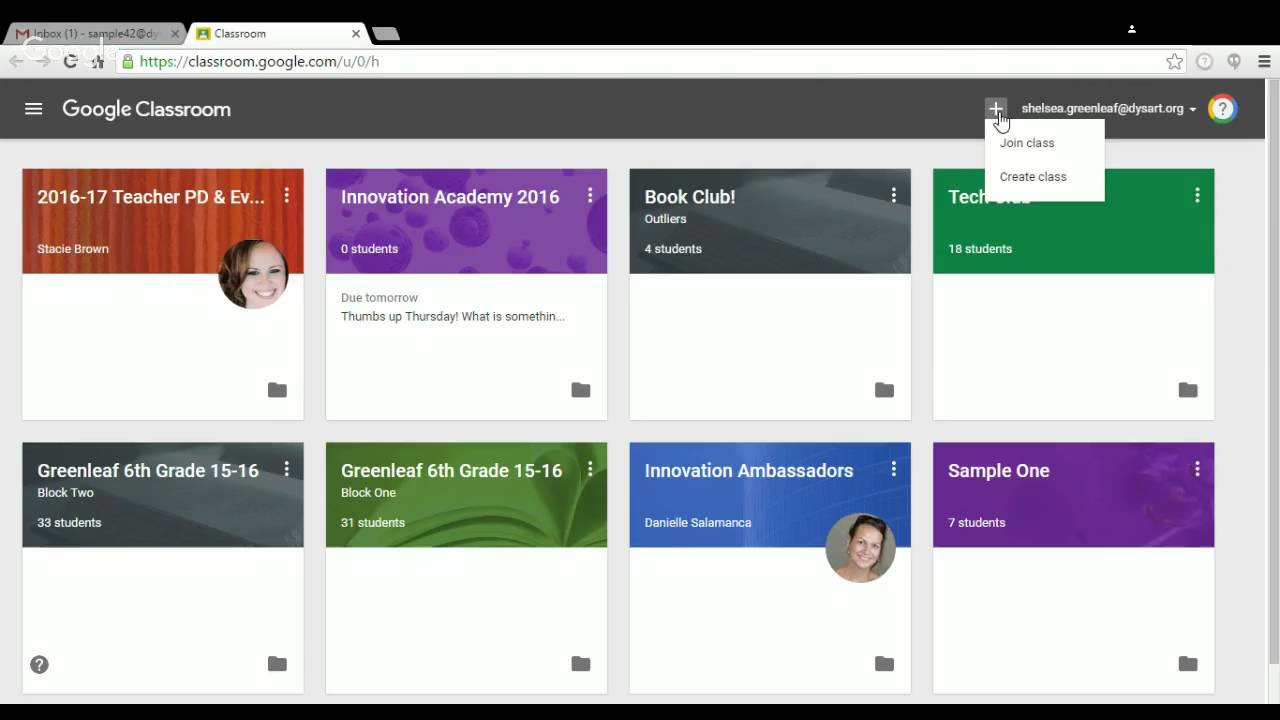Viewport: 1280px width, 720px height.
Task: Open Sample One class
Action: click(x=999, y=471)
